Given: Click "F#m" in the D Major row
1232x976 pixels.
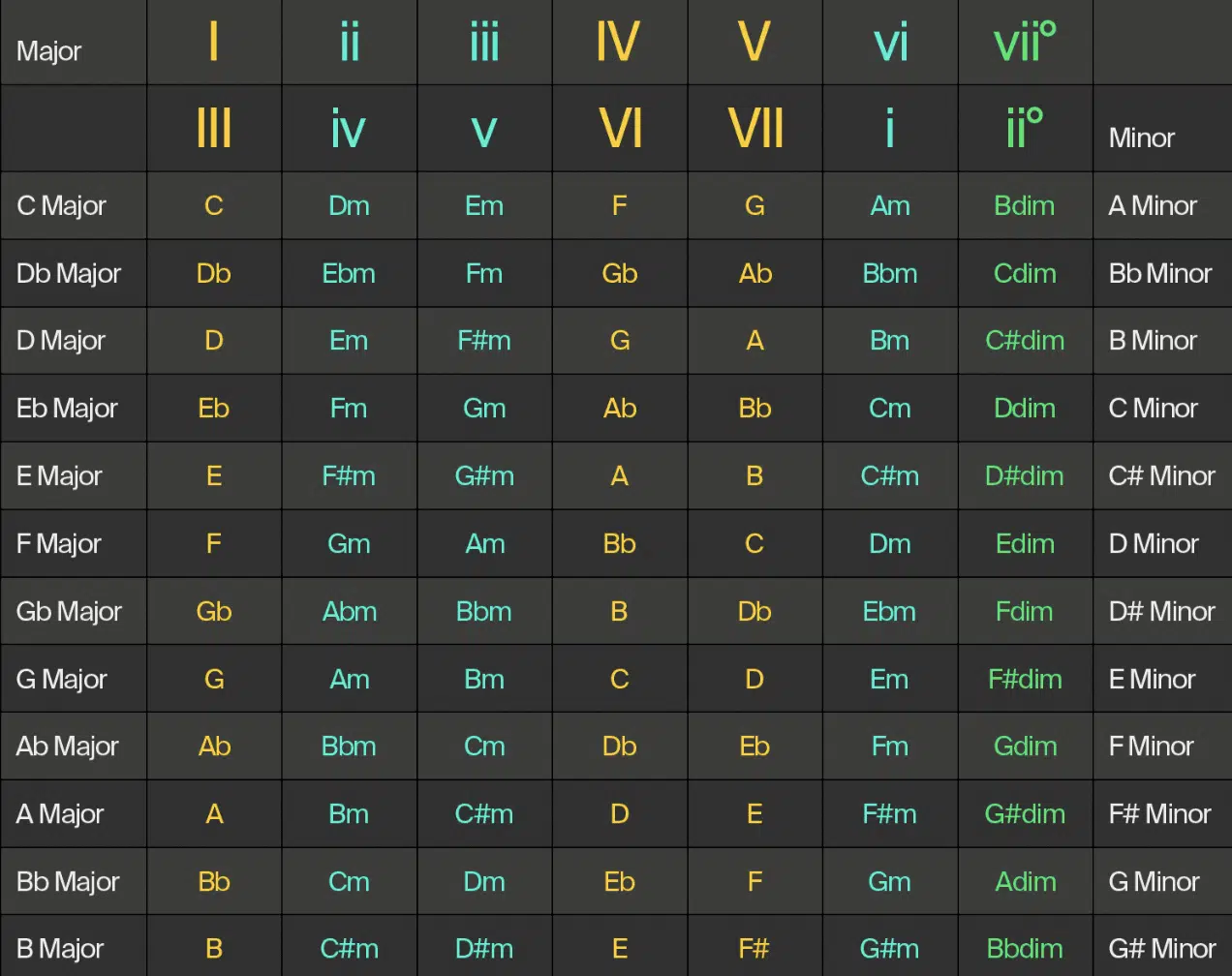Looking at the screenshot, I should point(484,341).
